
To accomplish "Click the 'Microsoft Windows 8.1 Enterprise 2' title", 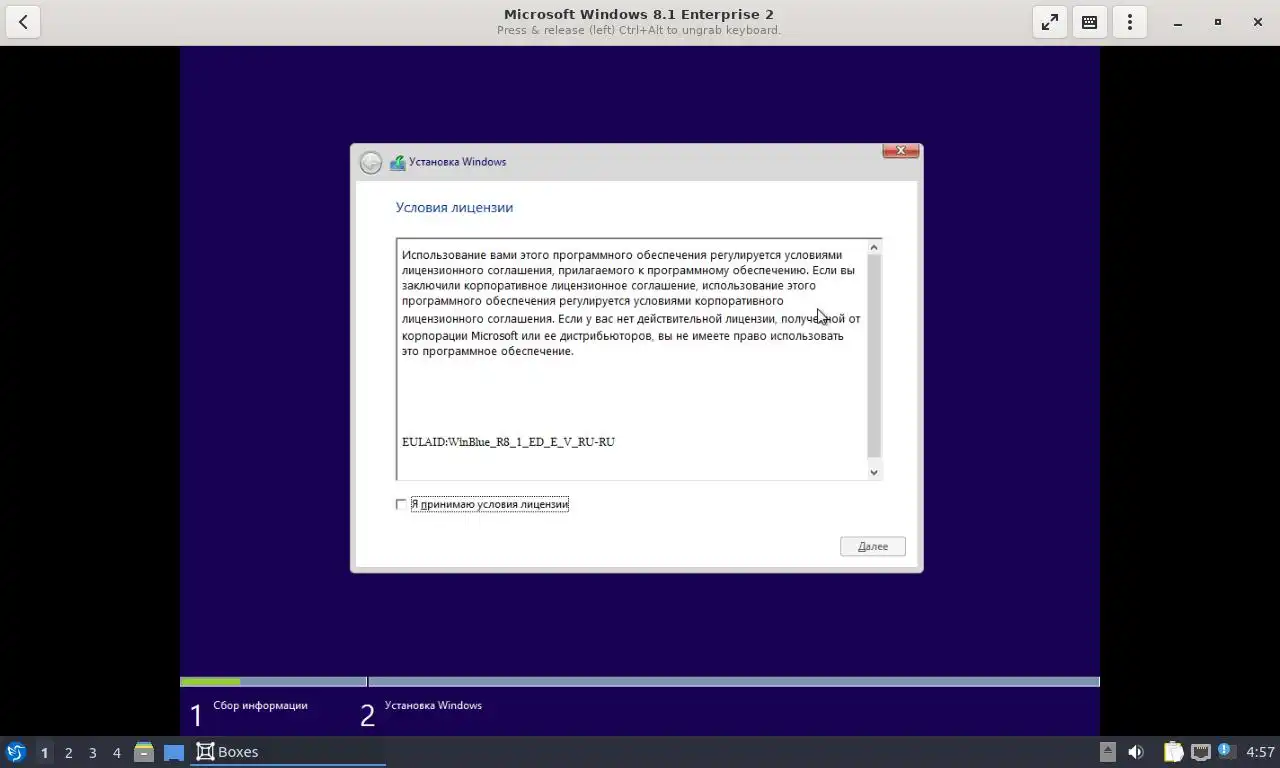I will click(x=639, y=14).
